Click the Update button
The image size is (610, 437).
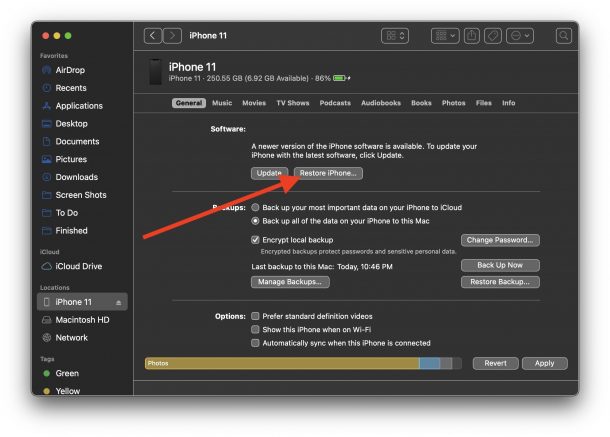tap(269, 173)
